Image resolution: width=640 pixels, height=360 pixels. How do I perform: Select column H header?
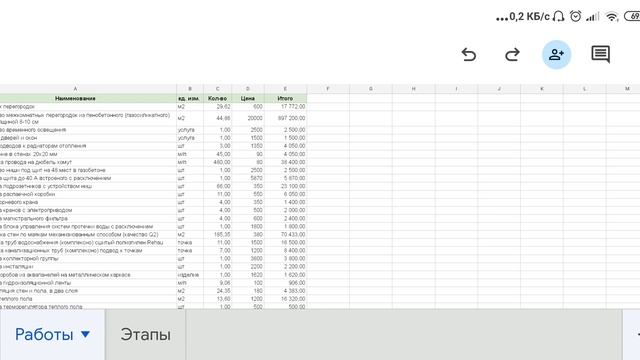tap(413, 89)
